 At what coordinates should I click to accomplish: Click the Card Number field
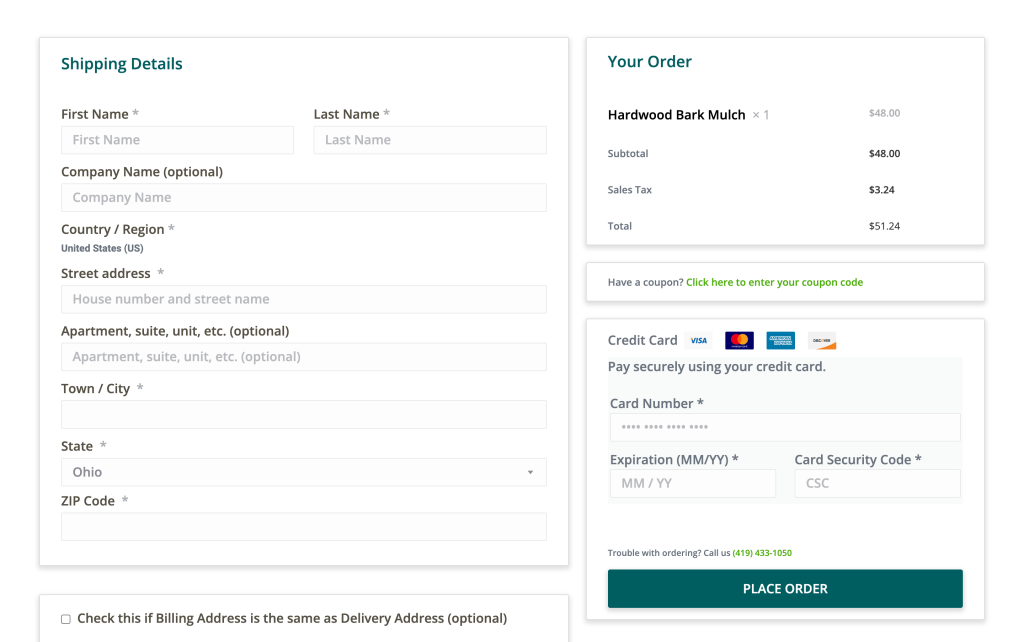[785, 427]
